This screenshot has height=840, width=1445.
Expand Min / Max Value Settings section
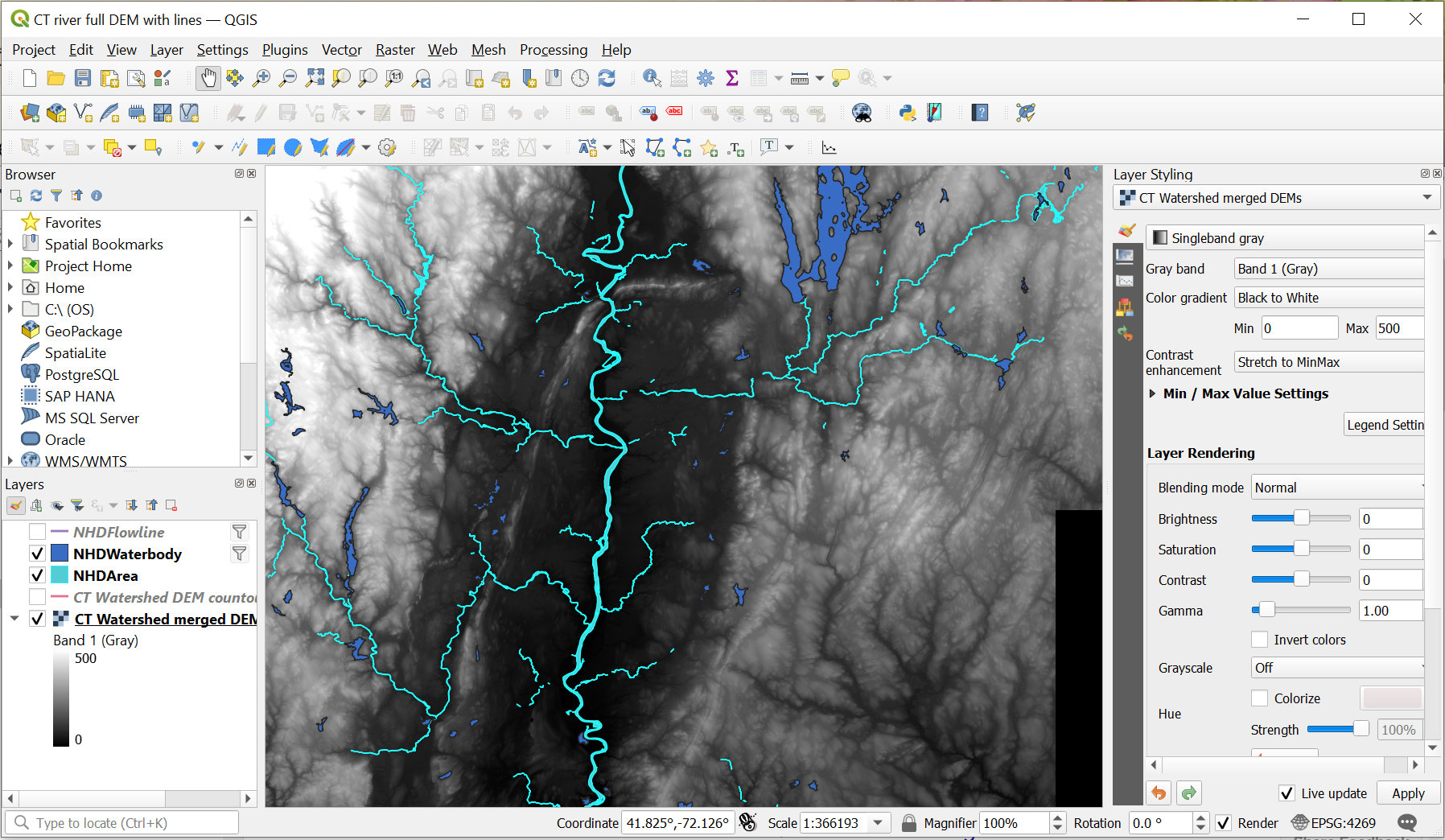1153,393
